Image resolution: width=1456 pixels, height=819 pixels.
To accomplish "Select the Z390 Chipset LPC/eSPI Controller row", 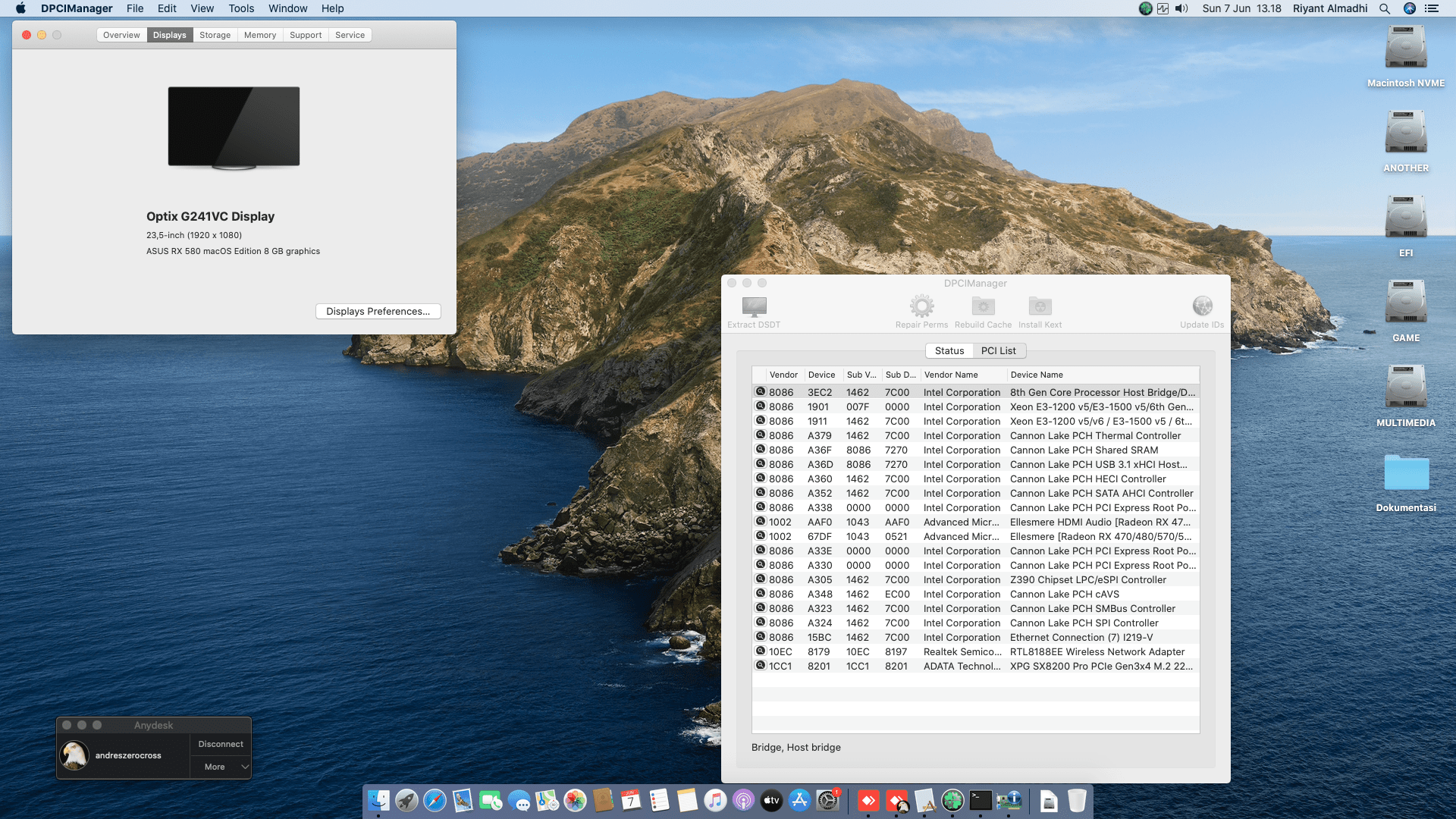I will coord(975,579).
